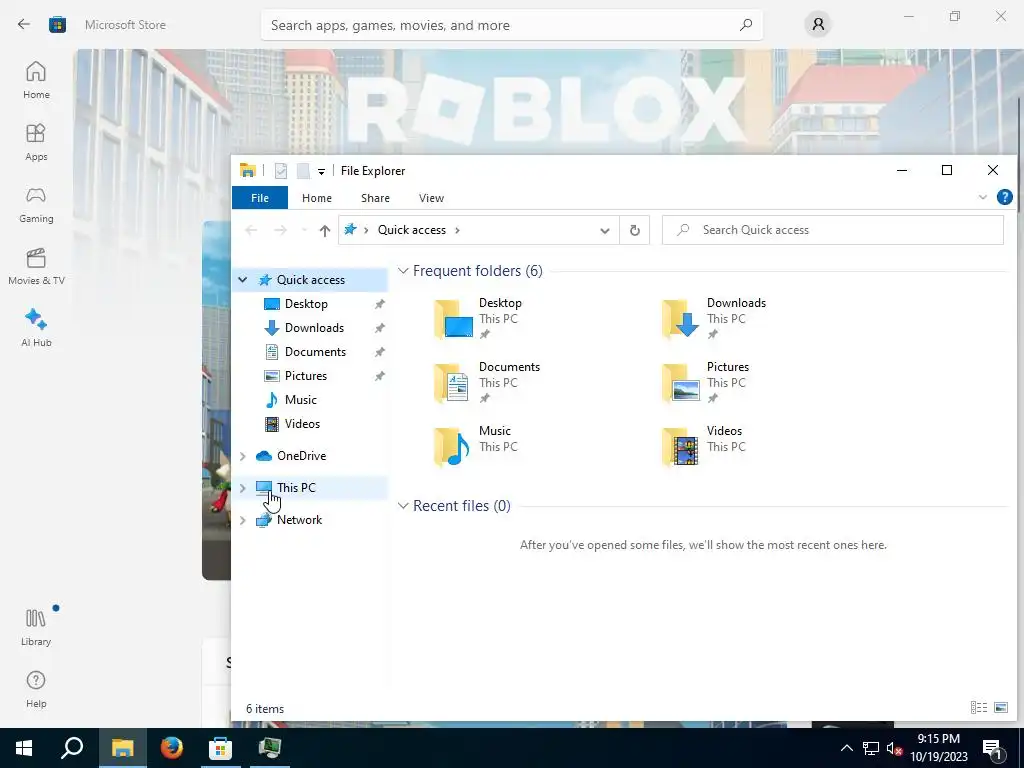Screen dimensions: 1024x768
Task: Click the Microsoft Store profile icon
Action: [x=818, y=25]
